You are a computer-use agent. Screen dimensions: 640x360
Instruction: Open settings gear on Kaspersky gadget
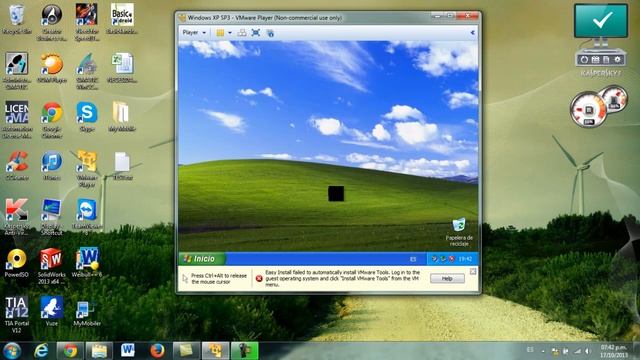618,60
